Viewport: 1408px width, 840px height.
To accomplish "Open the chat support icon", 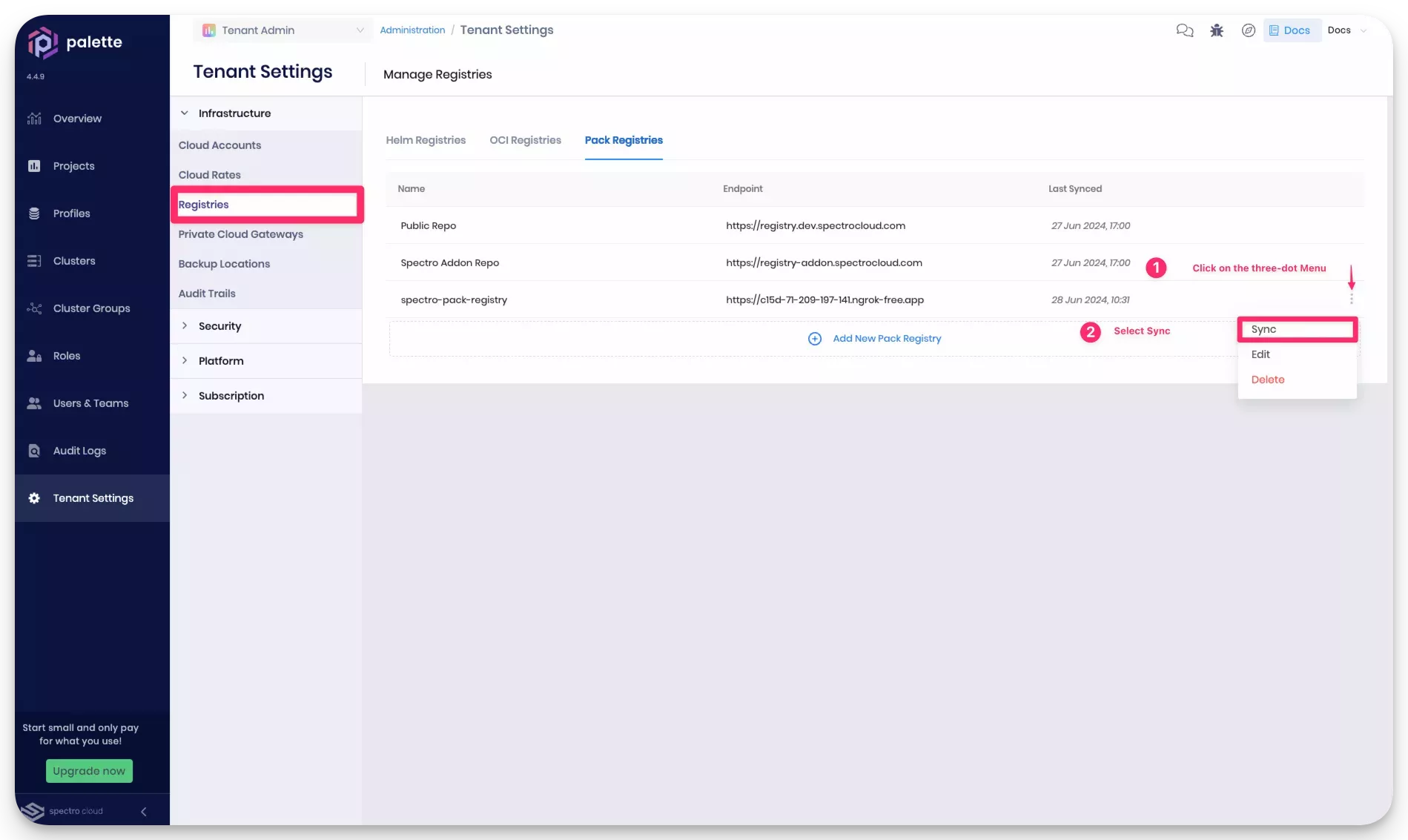I will [1184, 30].
